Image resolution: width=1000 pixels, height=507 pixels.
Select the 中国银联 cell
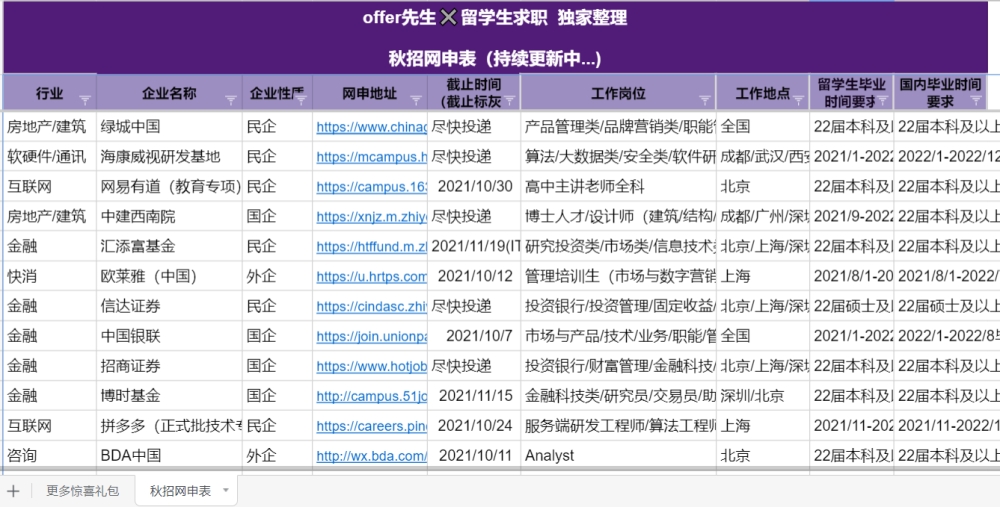[x=169, y=336]
